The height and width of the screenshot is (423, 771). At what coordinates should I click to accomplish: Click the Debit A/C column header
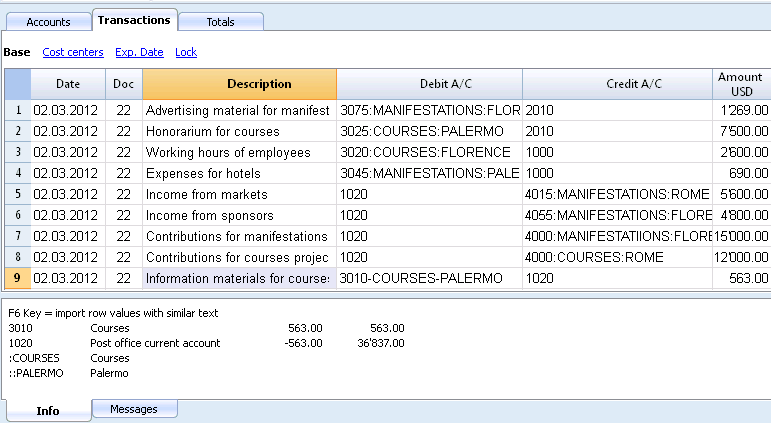coord(429,84)
